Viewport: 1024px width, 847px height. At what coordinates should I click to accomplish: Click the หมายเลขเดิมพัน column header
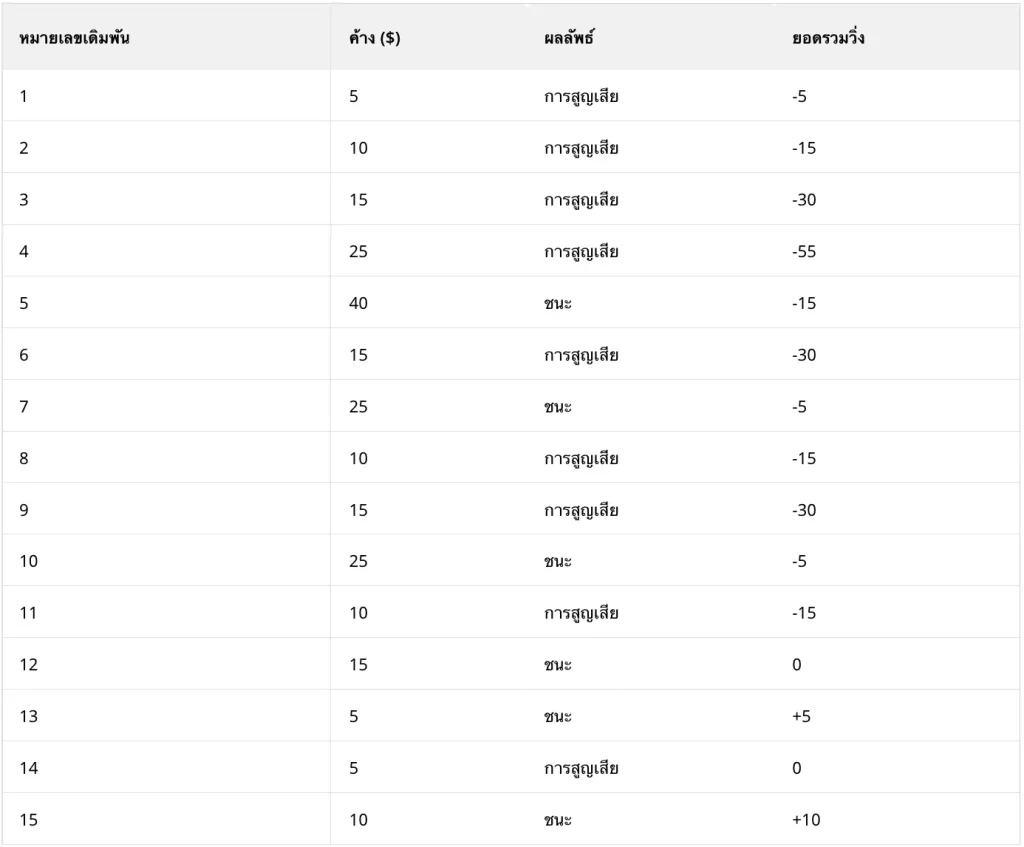coord(75,39)
